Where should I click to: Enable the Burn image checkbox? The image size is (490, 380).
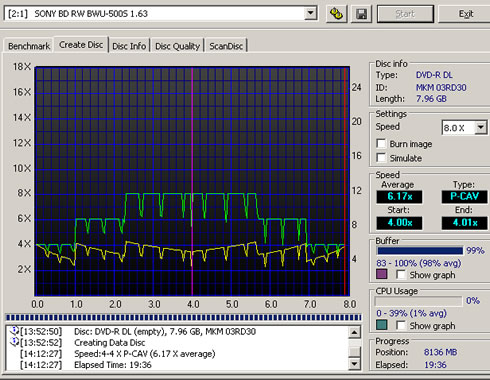(x=381, y=144)
